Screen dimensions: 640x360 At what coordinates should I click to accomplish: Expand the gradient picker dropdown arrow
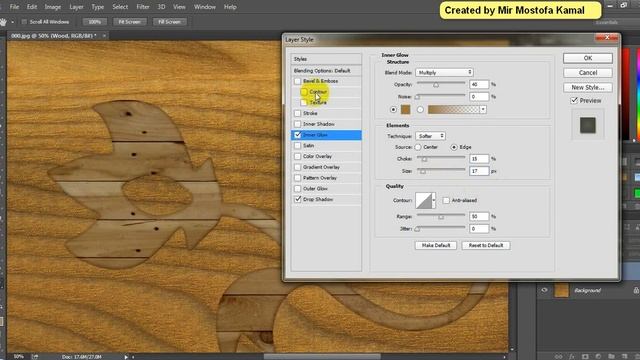[483, 109]
